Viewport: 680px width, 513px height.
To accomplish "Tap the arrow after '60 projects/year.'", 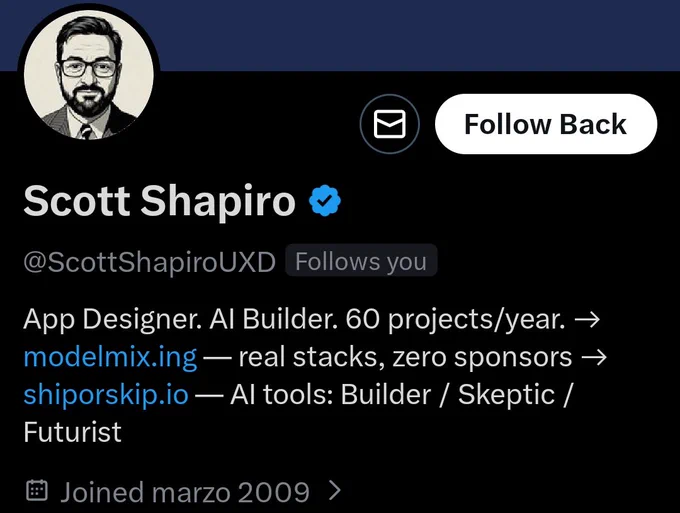I will (587, 320).
